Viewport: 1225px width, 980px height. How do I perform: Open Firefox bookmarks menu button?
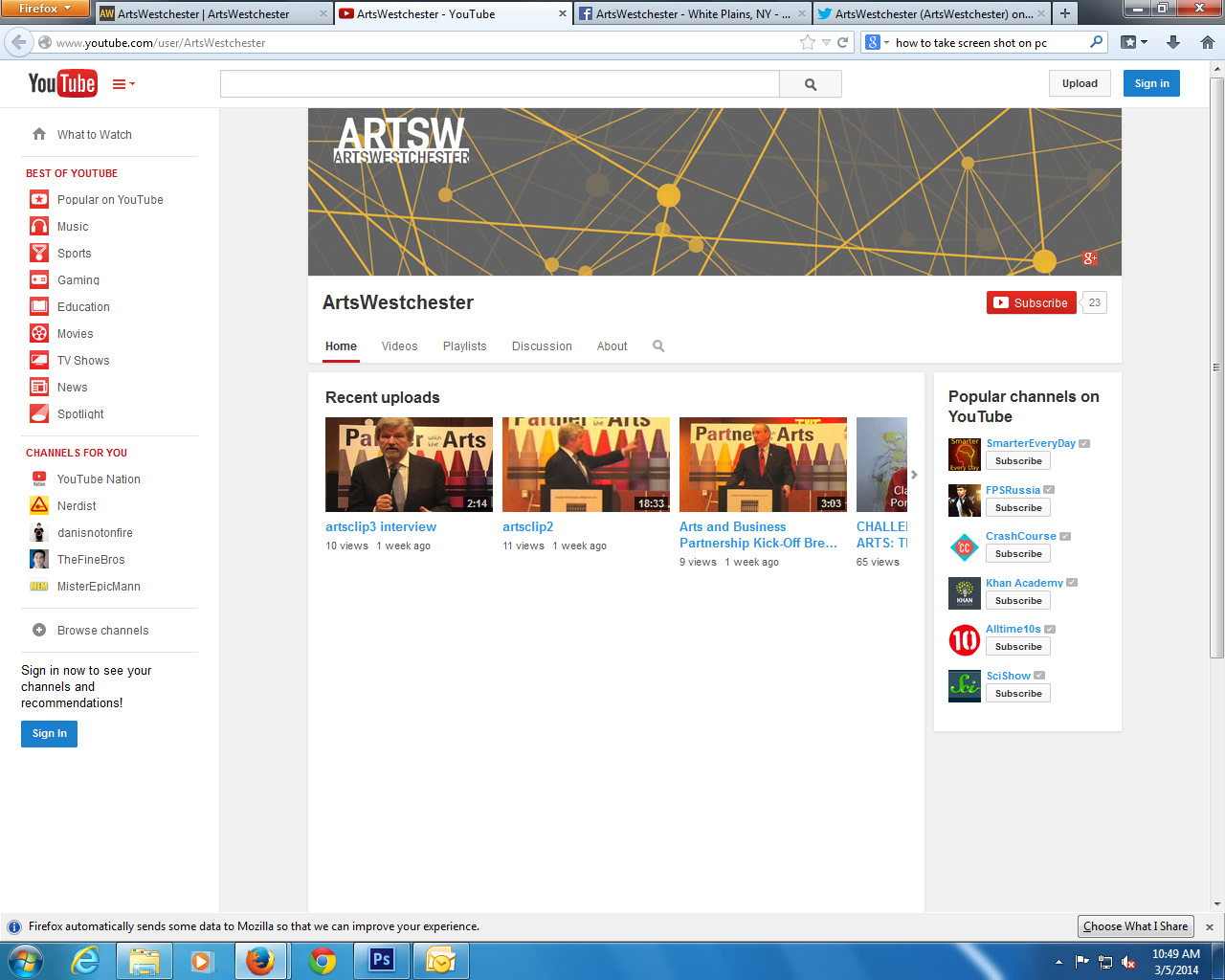click(1134, 42)
